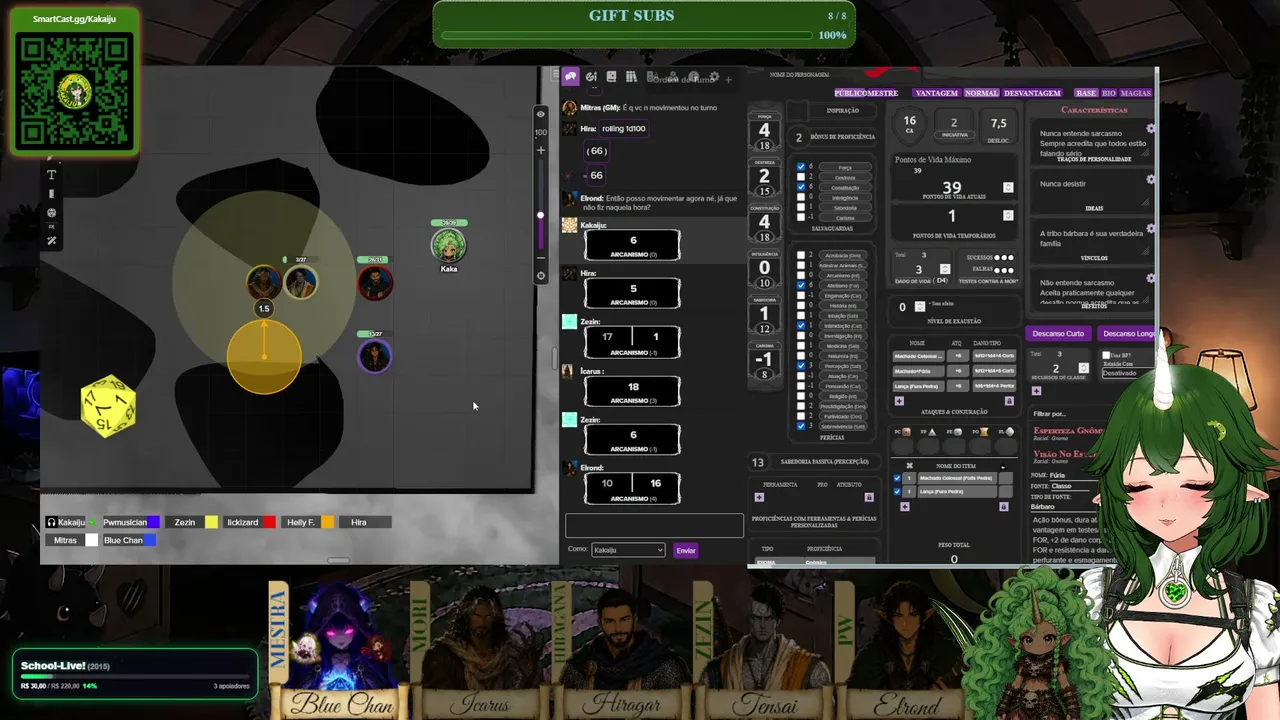Select the VANTAGEM roll mode
The width and height of the screenshot is (1280, 720).
click(937, 93)
